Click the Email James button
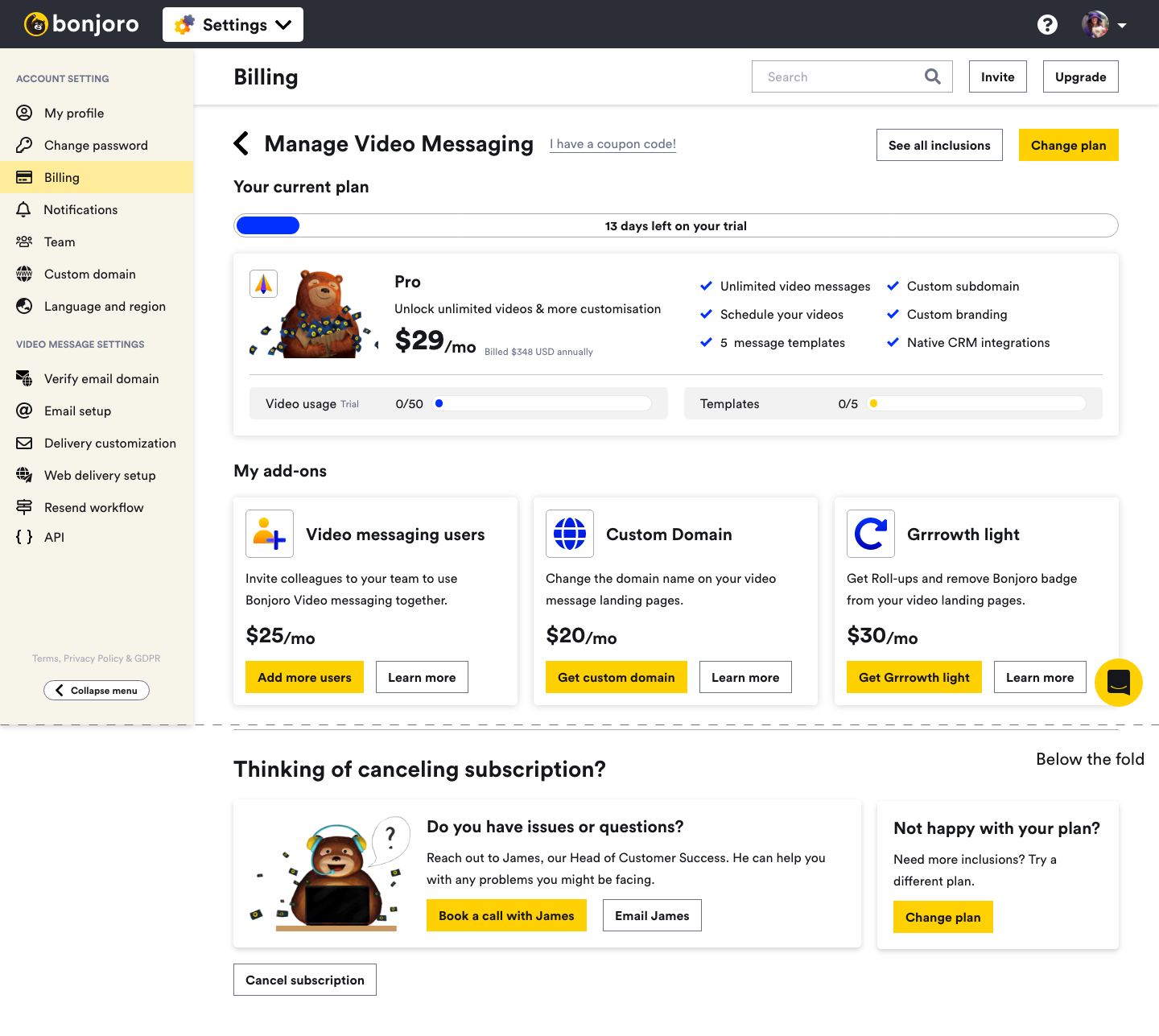Viewport: 1159px width, 1036px height. coord(652,915)
